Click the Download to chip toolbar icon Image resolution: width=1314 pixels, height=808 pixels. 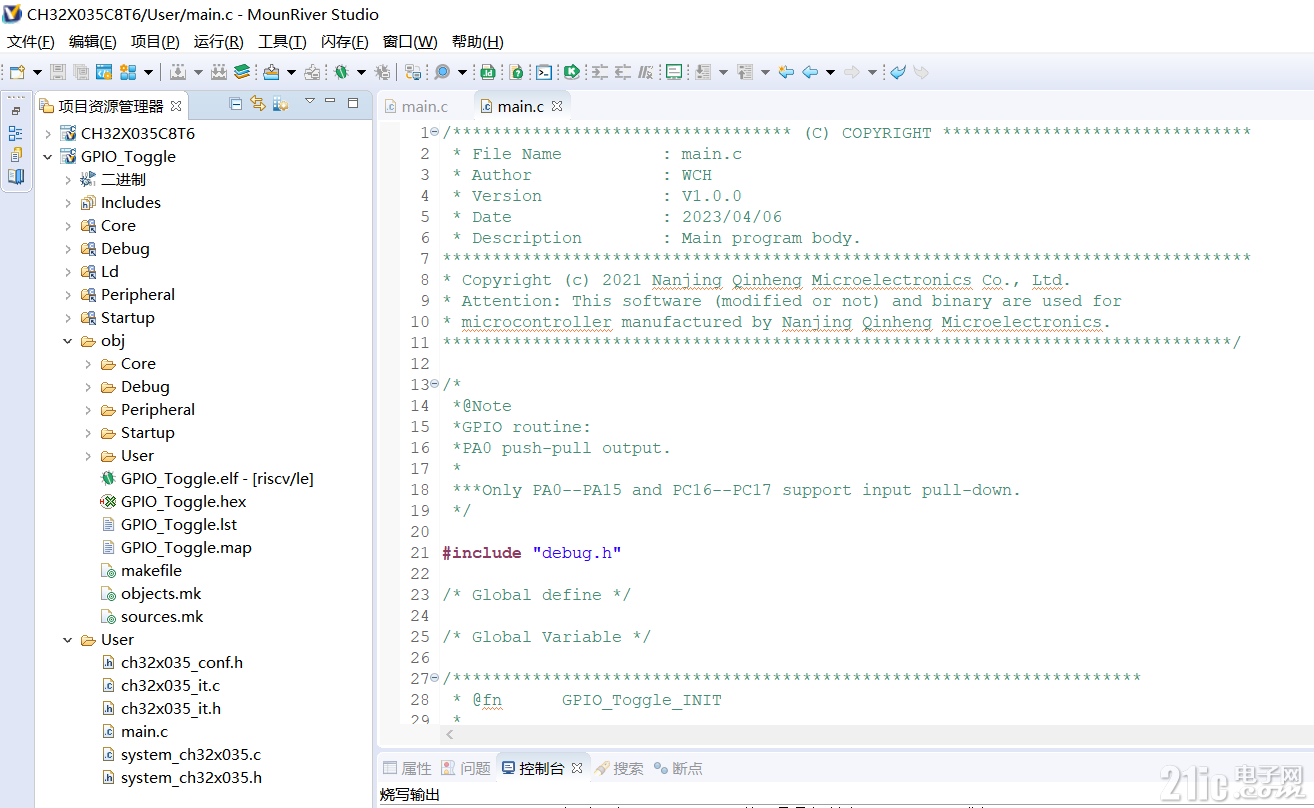pos(271,72)
